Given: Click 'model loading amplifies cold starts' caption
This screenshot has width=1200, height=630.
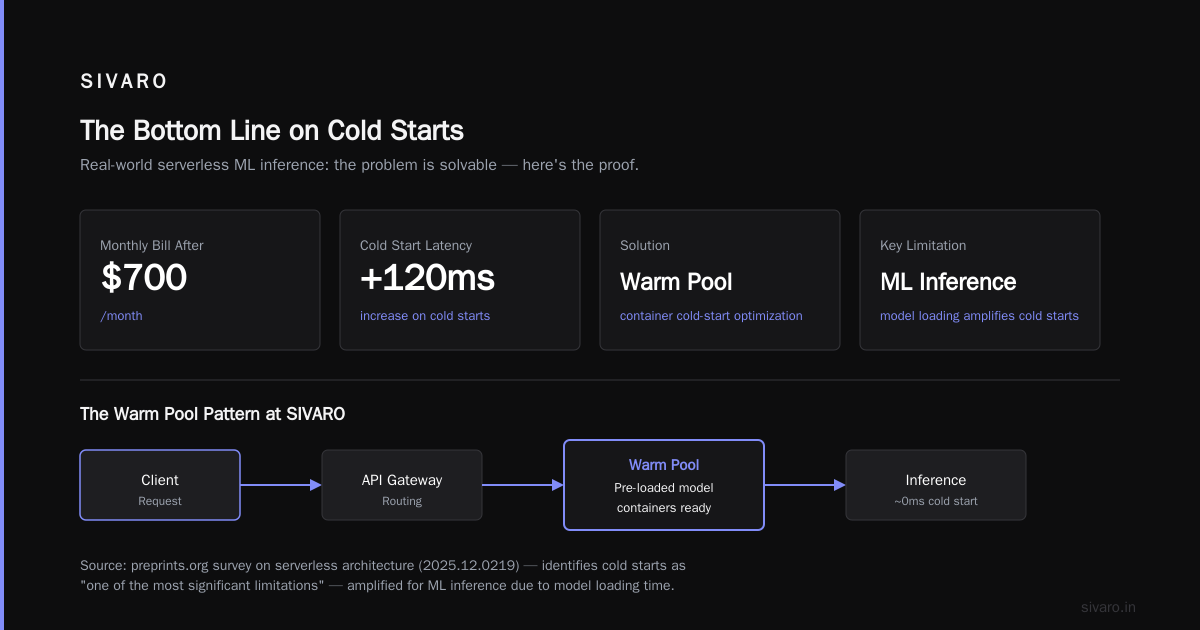Looking at the screenshot, I should pyautogui.click(x=979, y=316).
